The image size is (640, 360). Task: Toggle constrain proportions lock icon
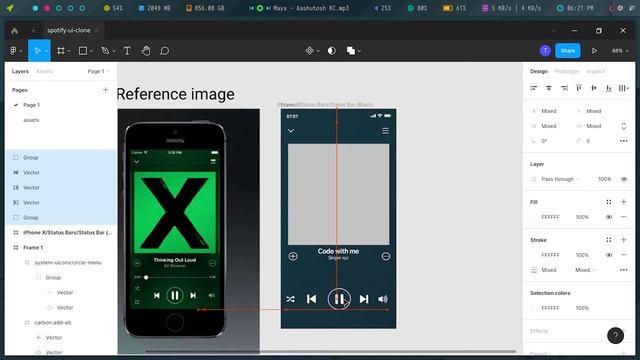624,126
